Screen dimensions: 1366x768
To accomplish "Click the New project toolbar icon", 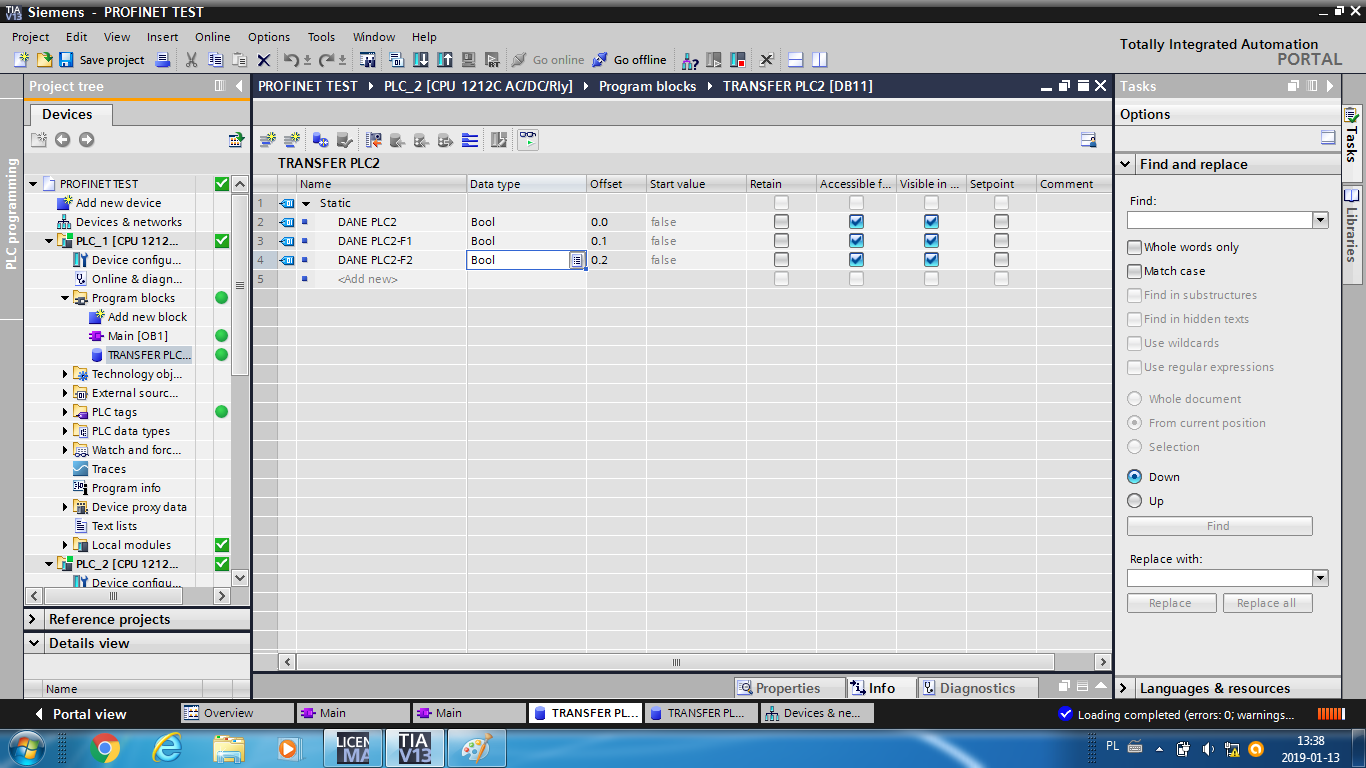I will (21, 60).
